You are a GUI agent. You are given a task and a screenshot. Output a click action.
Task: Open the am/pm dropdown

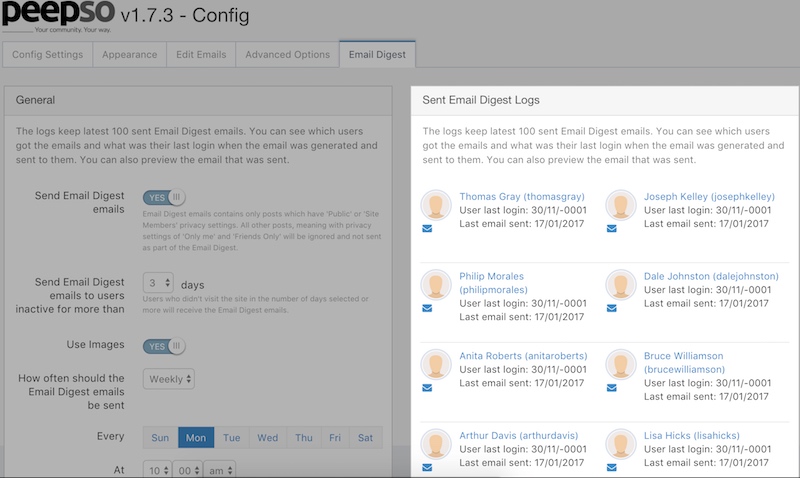(220, 470)
